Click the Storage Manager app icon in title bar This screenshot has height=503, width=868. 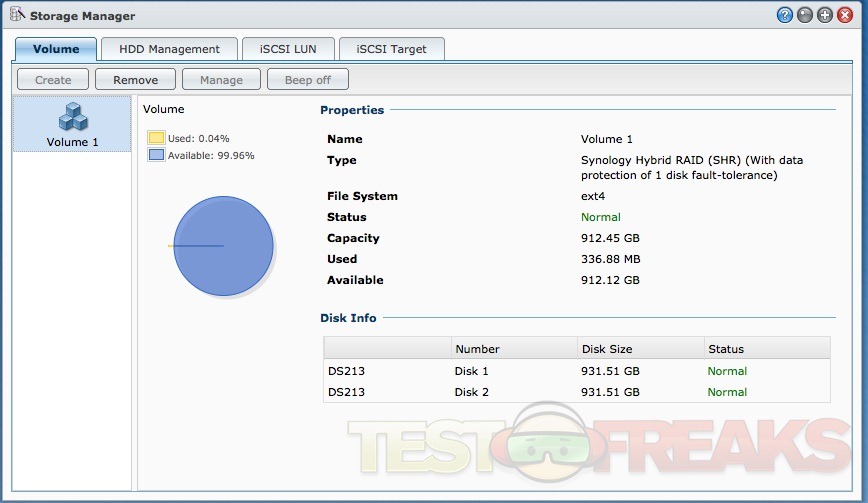tap(17, 16)
